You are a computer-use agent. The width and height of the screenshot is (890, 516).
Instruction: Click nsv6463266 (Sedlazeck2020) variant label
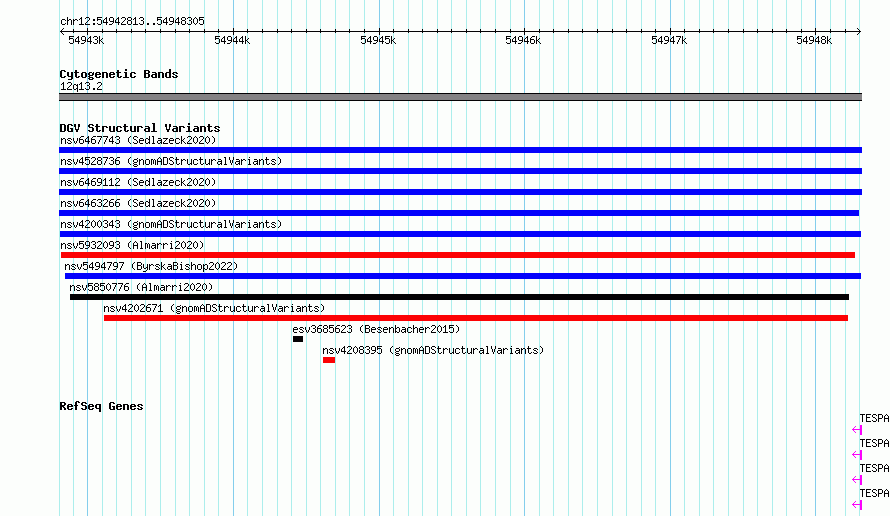tap(138, 203)
